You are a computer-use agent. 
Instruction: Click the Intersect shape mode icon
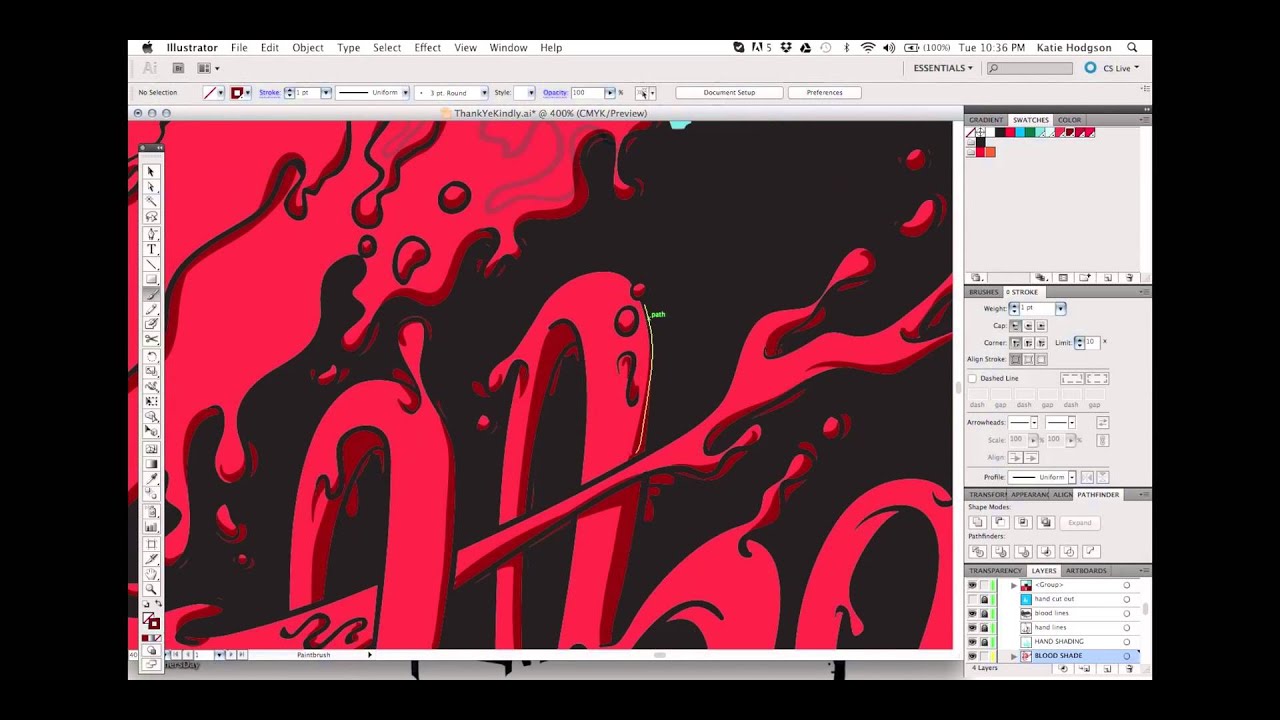[x=1023, y=522]
